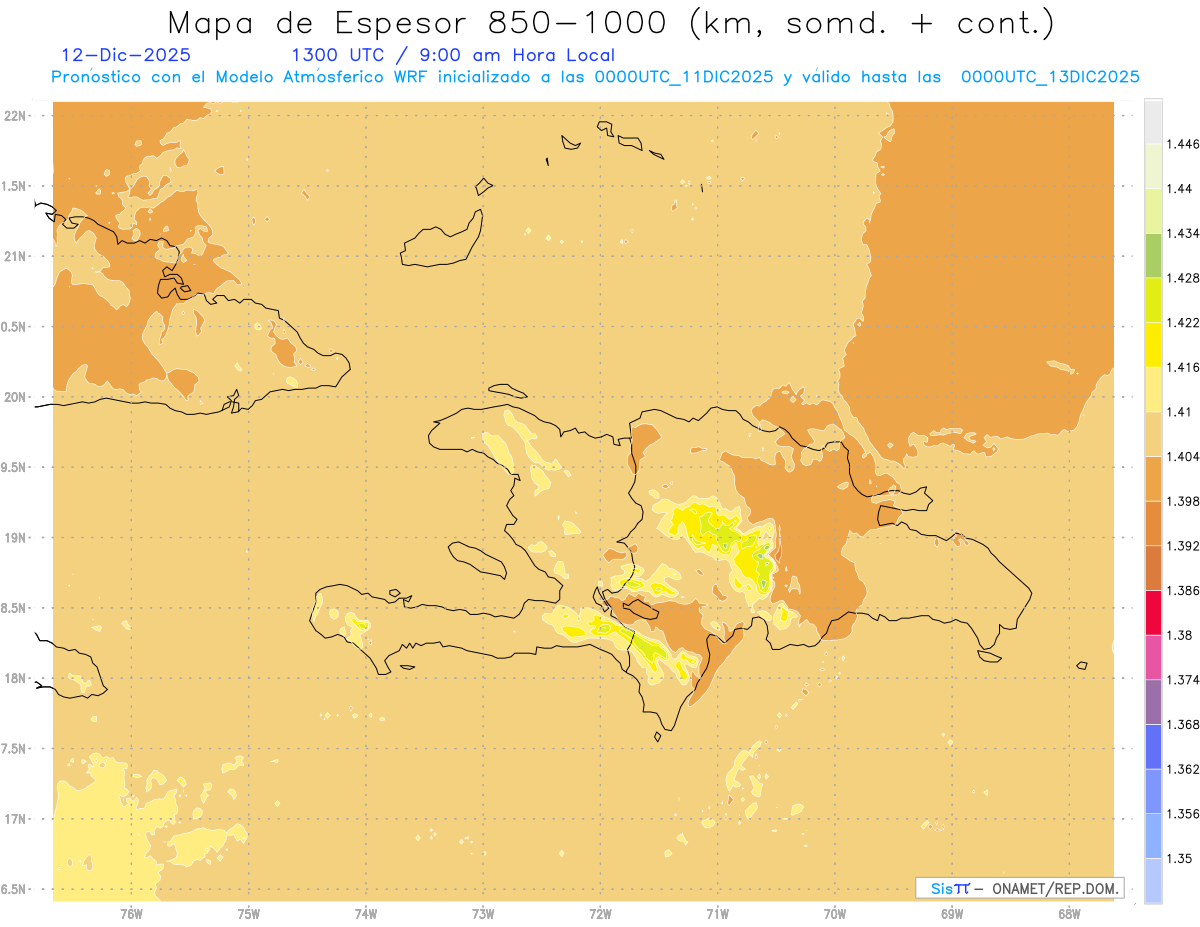
Task: Click the "1.356" colorbar value
Action: coord(1183,814)
